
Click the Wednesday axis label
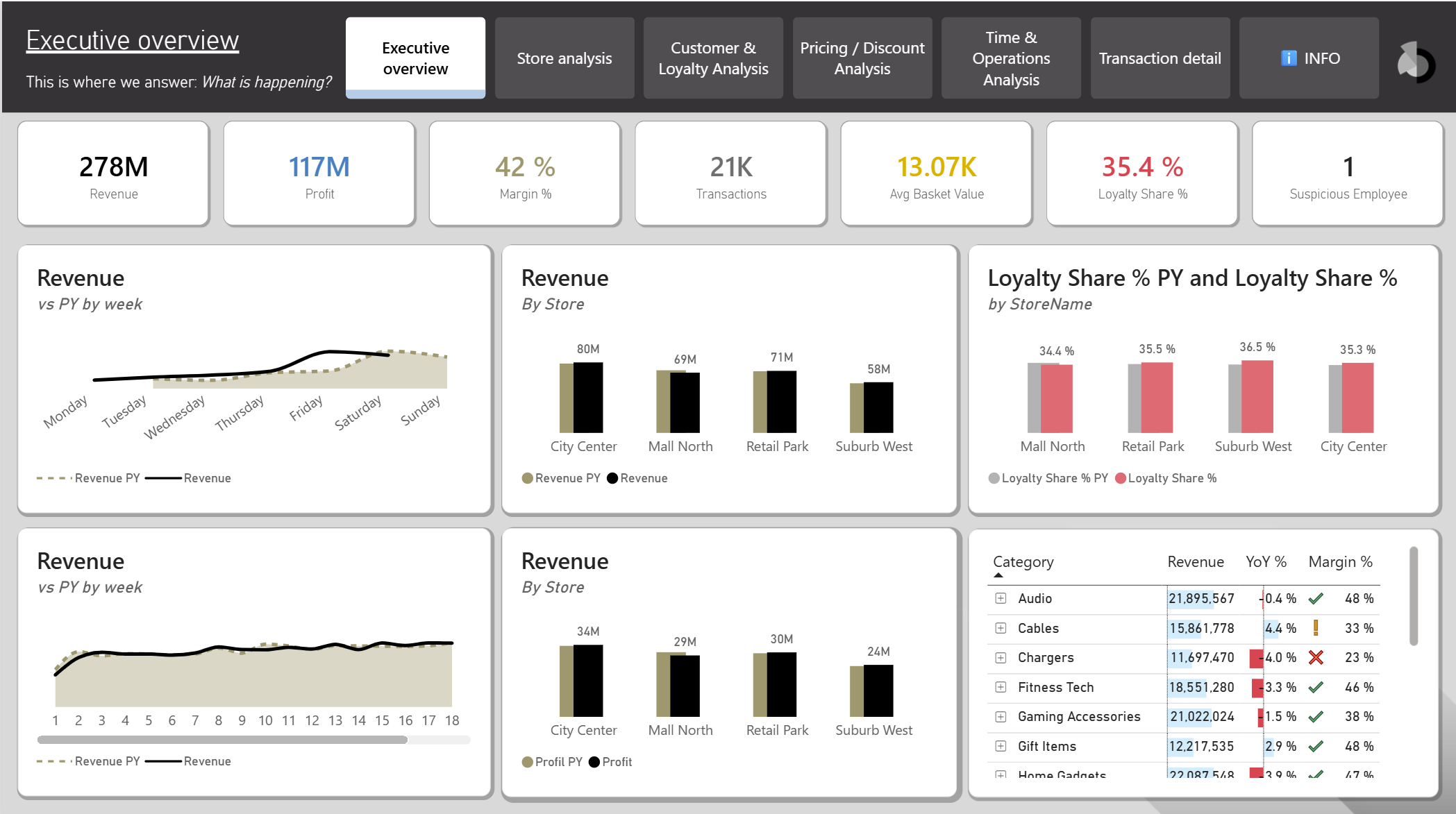174,417
